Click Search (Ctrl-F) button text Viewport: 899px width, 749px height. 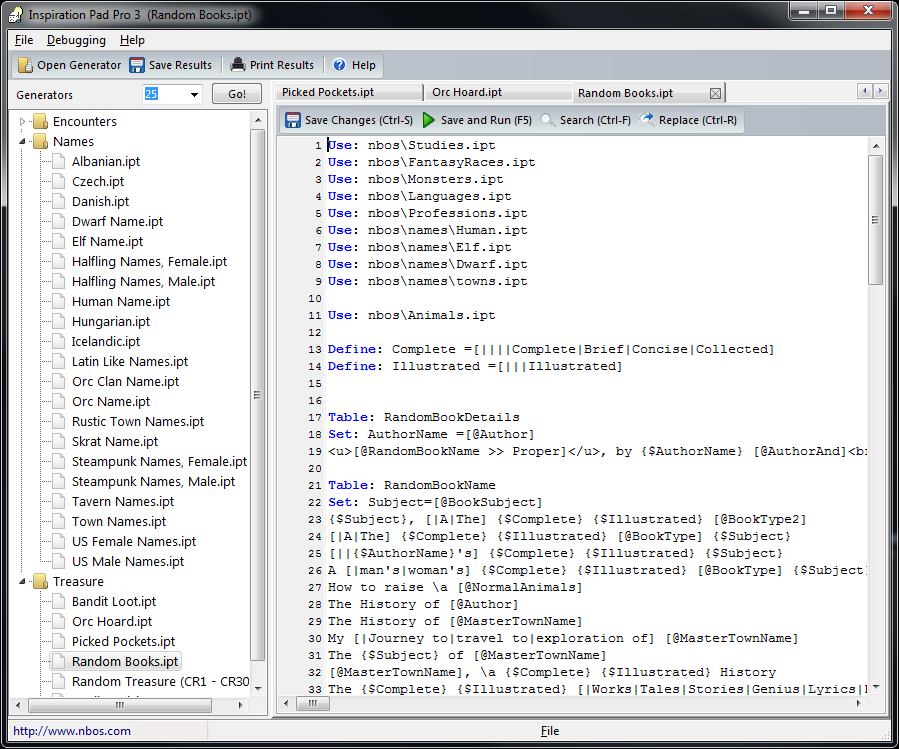595,120
